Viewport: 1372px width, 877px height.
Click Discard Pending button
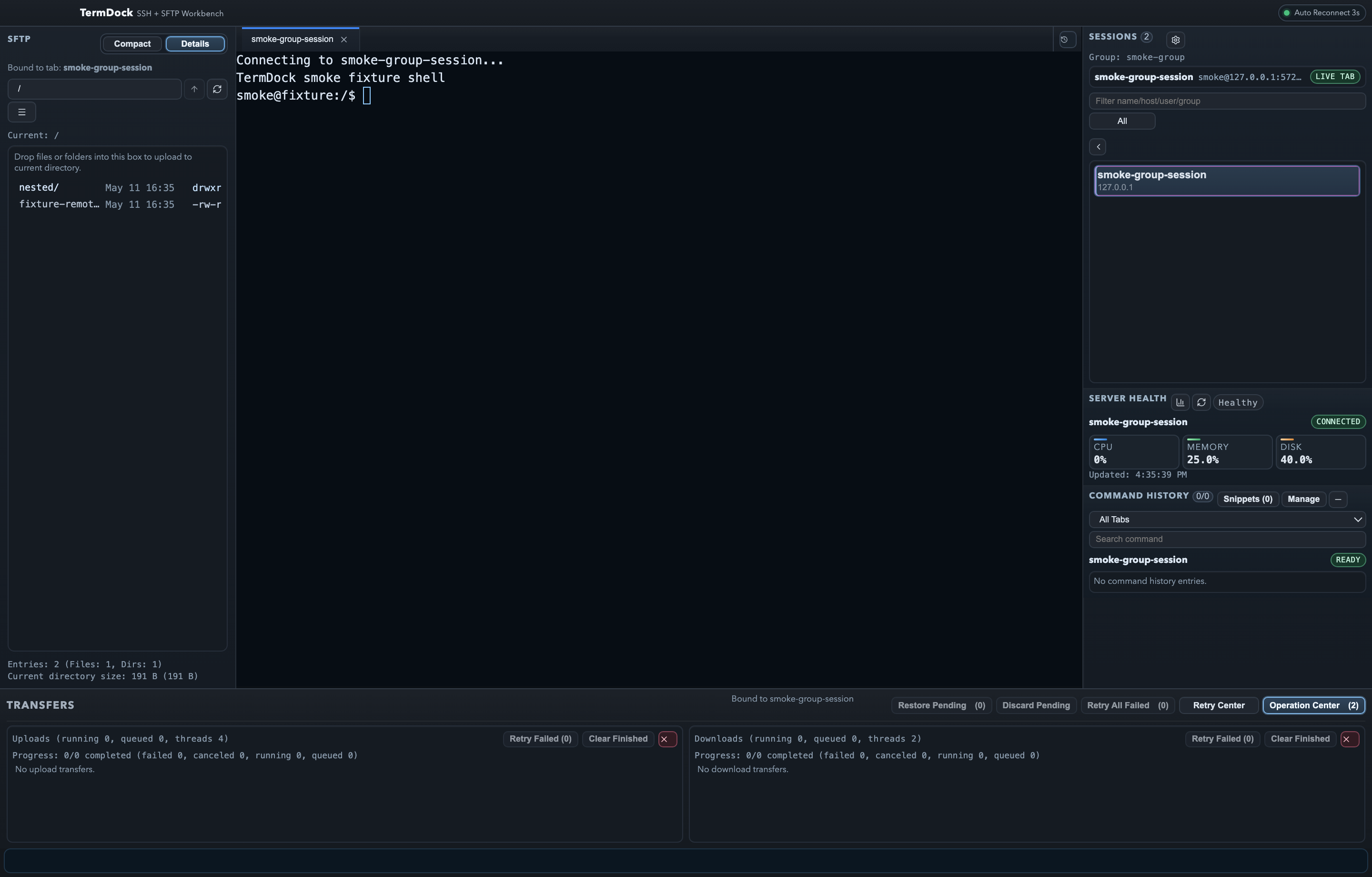pyautogui.click(x=1036, y=706)
